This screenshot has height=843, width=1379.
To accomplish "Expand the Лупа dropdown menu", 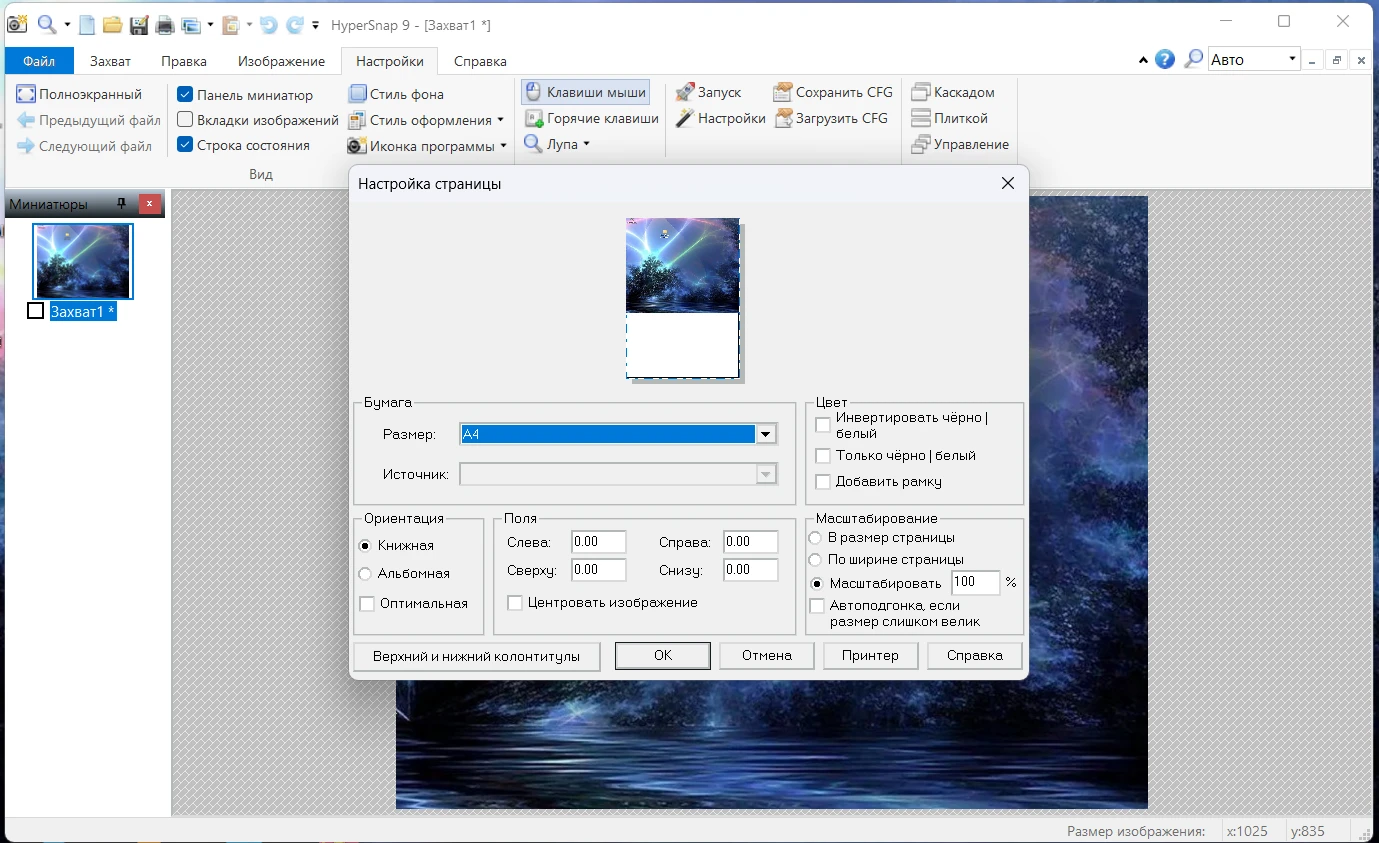I will click(x=586, y=144).
